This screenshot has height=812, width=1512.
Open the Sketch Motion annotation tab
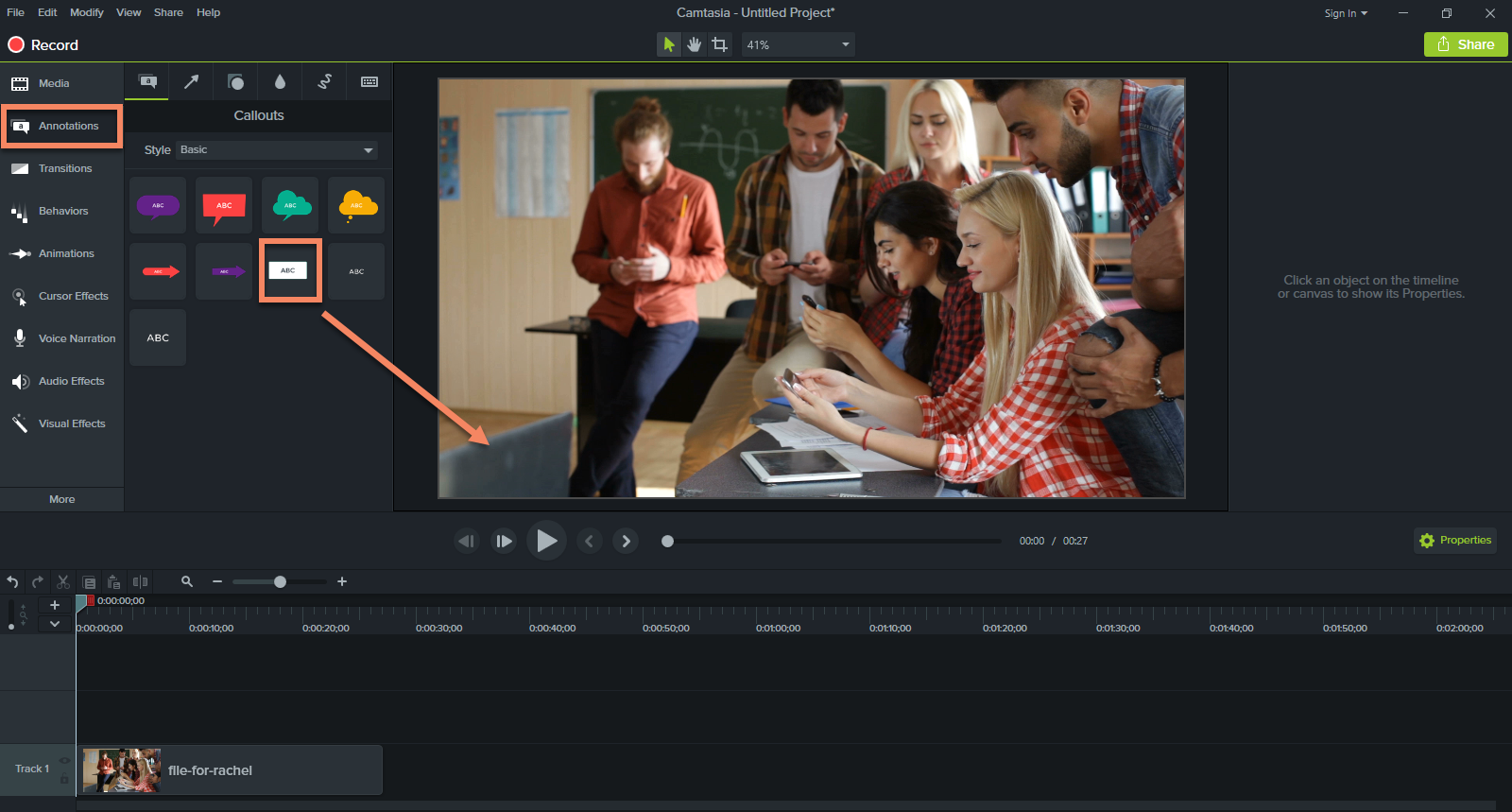[x=324, y=82]
